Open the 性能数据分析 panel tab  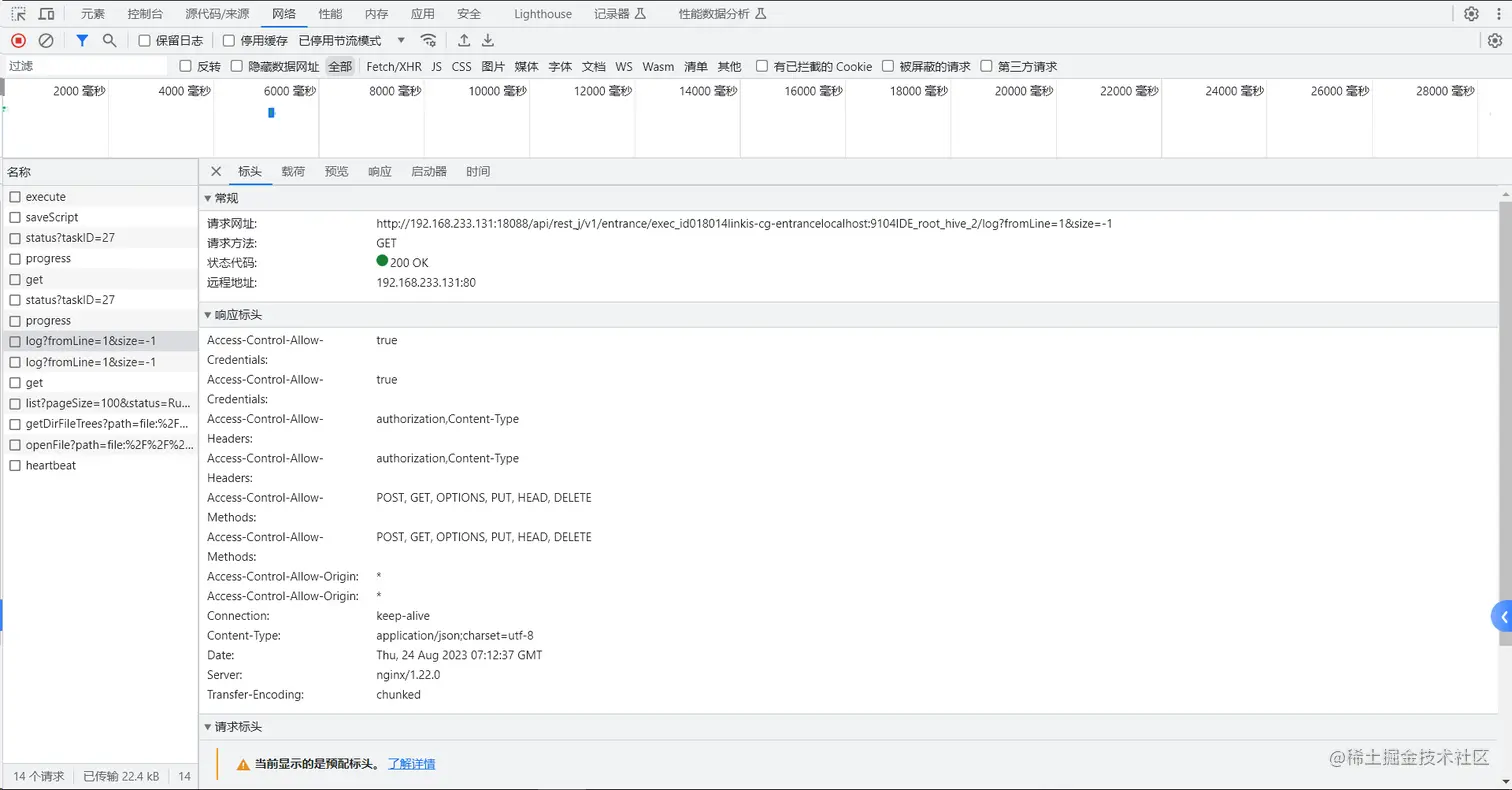(x=722, y=14)
